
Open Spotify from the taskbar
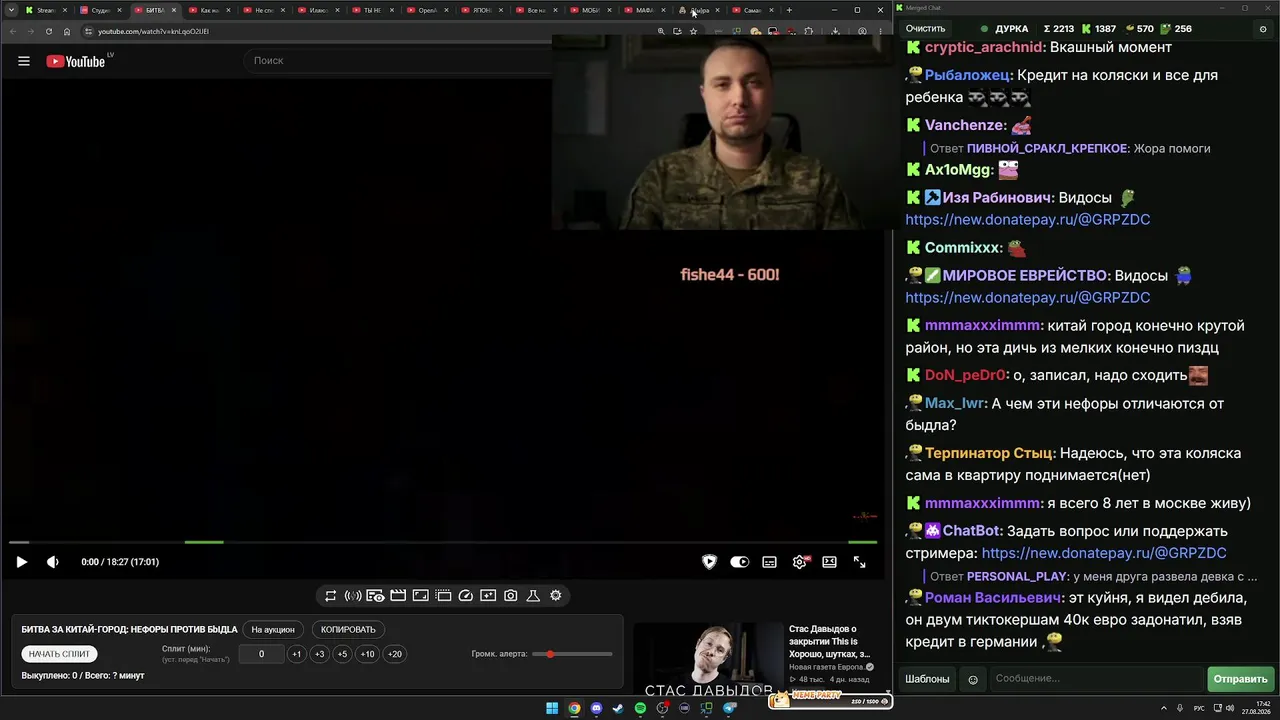tap(640, 708)
